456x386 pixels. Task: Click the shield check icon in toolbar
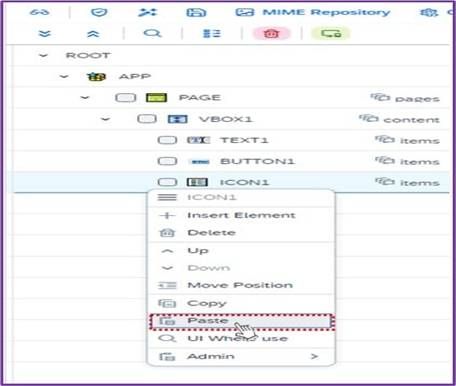99,13
